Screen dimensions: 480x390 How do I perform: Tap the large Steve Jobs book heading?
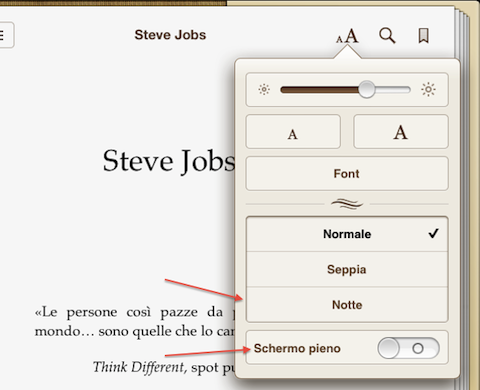click(169, 161)
